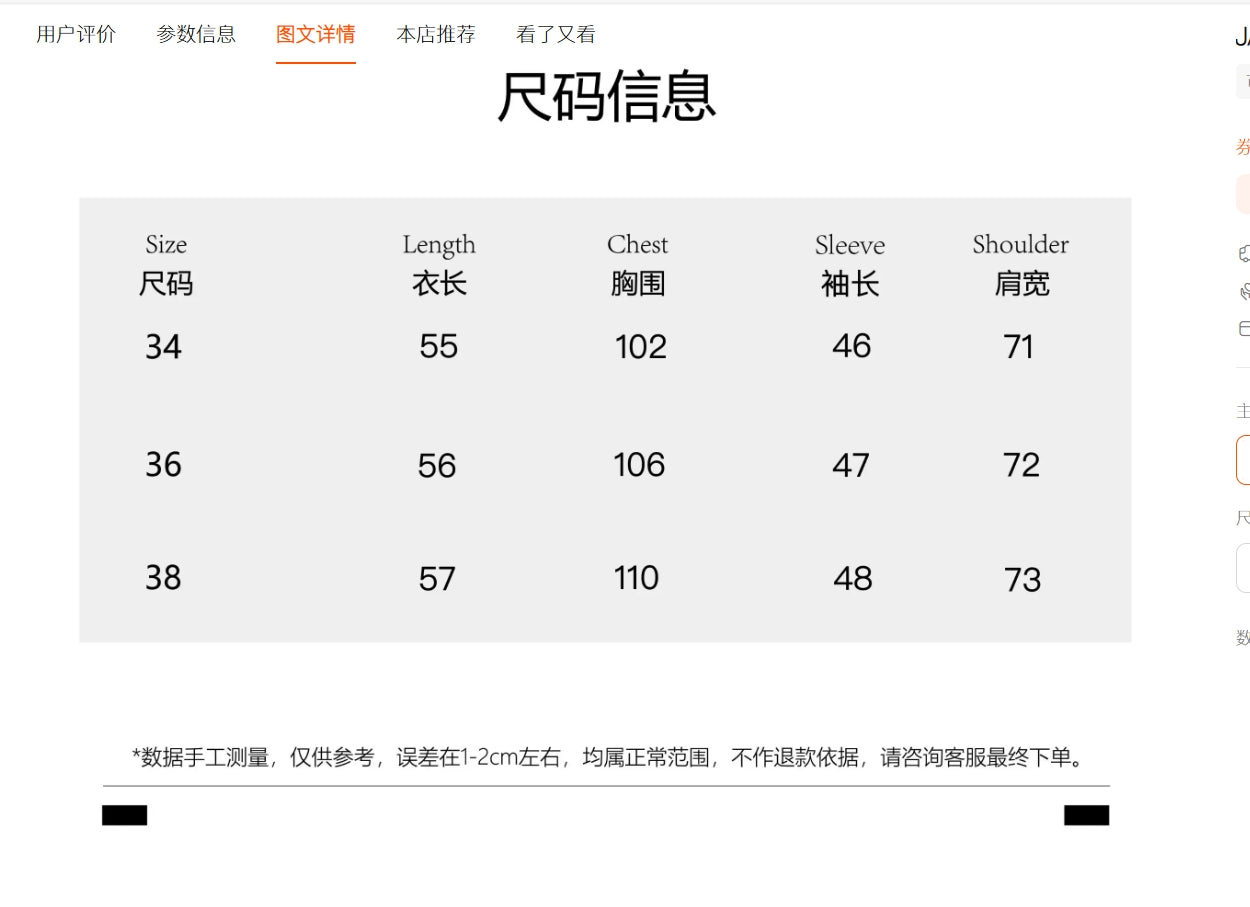Screen dimensions: 1250x907
Task: Click the Length 衣长 column header
Action: [439, 265]
